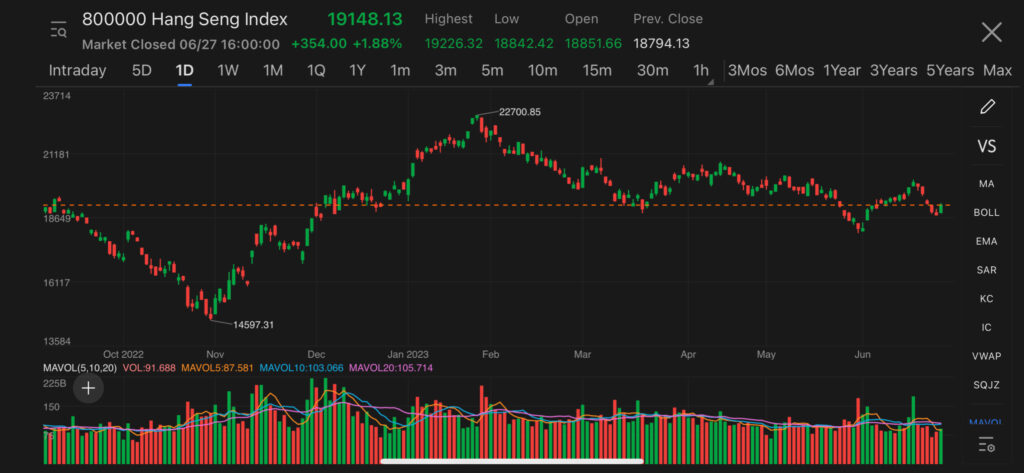Screen dimensions: 1024x473
Task: Set range to Max
Action: 997,71
